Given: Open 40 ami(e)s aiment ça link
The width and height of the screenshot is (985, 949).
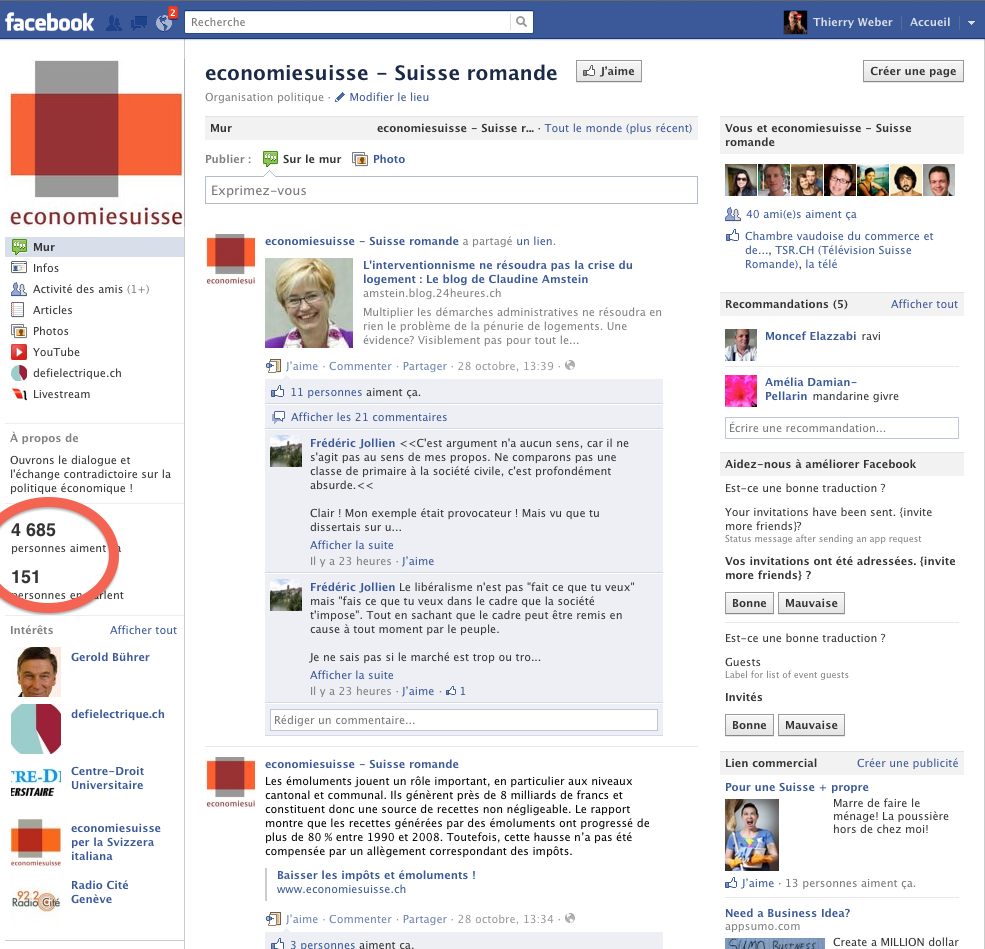Looking at the screenshot, I should [801, 214].
